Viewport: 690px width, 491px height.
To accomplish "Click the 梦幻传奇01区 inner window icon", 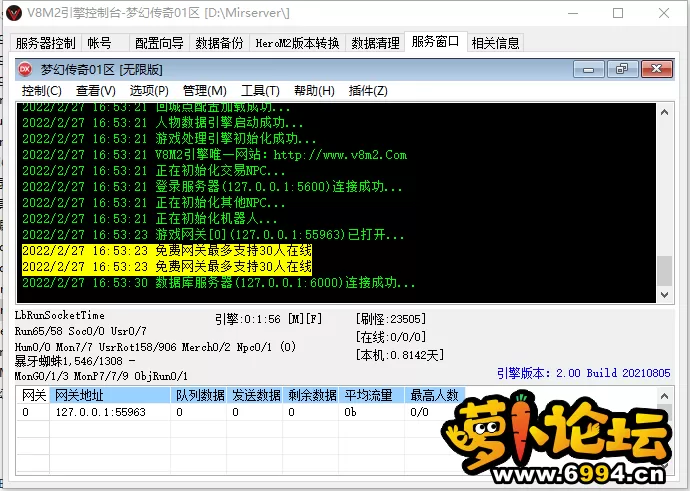I will 26,69.
